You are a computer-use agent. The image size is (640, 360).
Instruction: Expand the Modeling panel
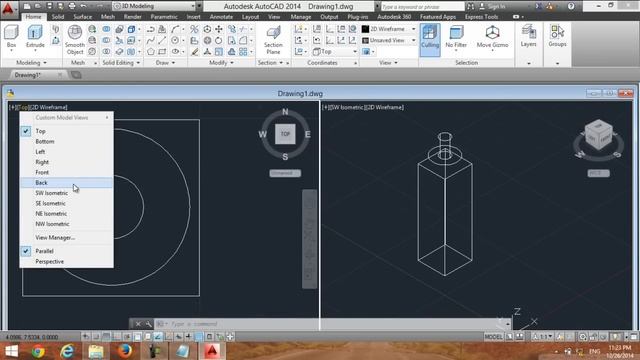point(31,63)
